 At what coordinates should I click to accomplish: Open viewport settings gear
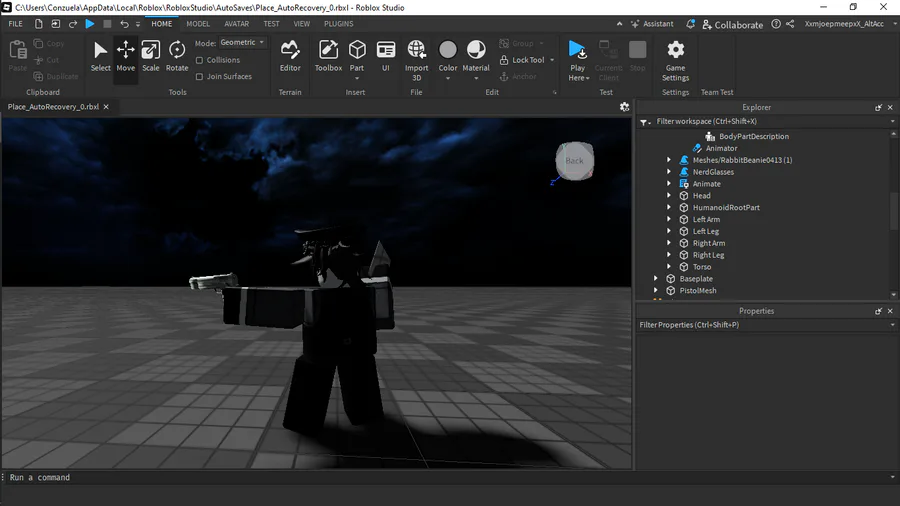tap(624, 107)
